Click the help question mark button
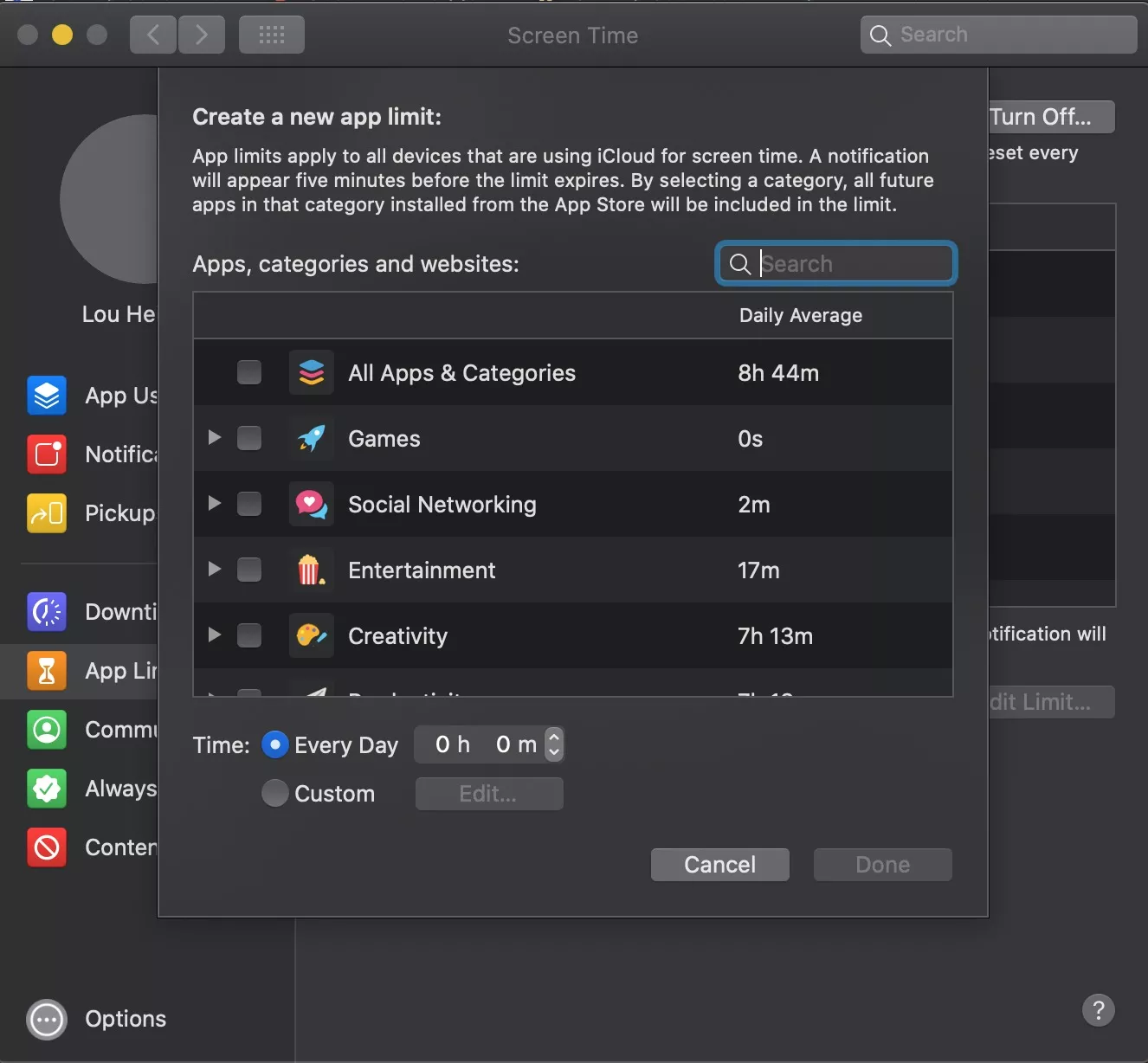Viewport: 1148px width, 1063px height. pyautogui.click(x=1098, y=1010)
